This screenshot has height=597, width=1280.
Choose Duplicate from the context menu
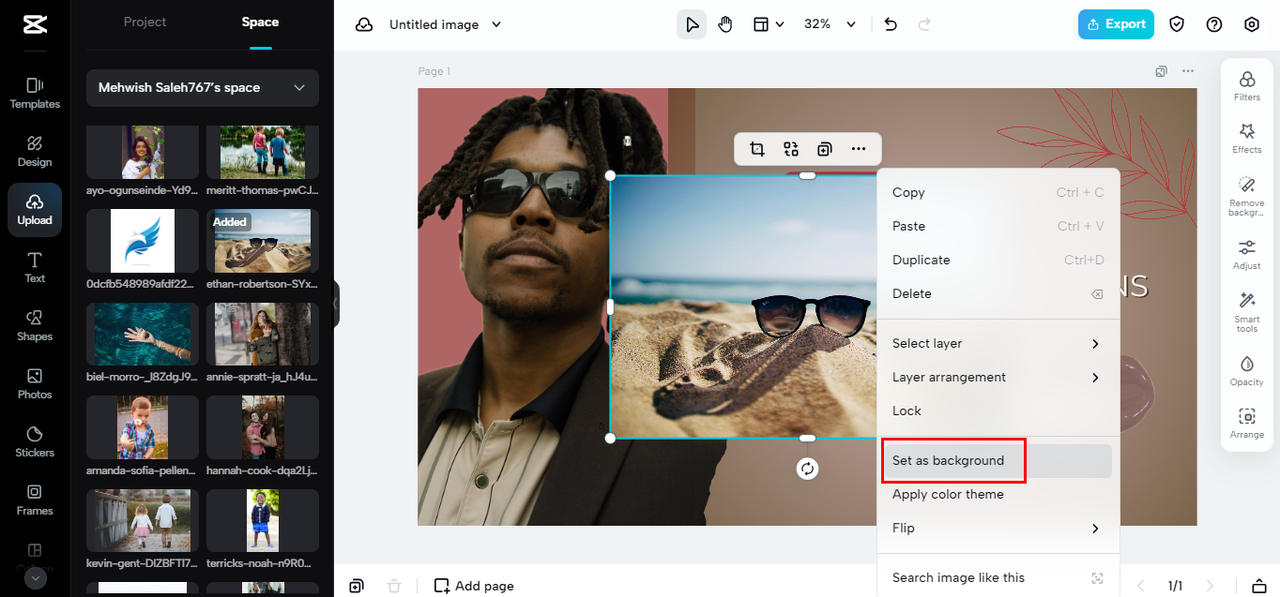tap(997, 260)
